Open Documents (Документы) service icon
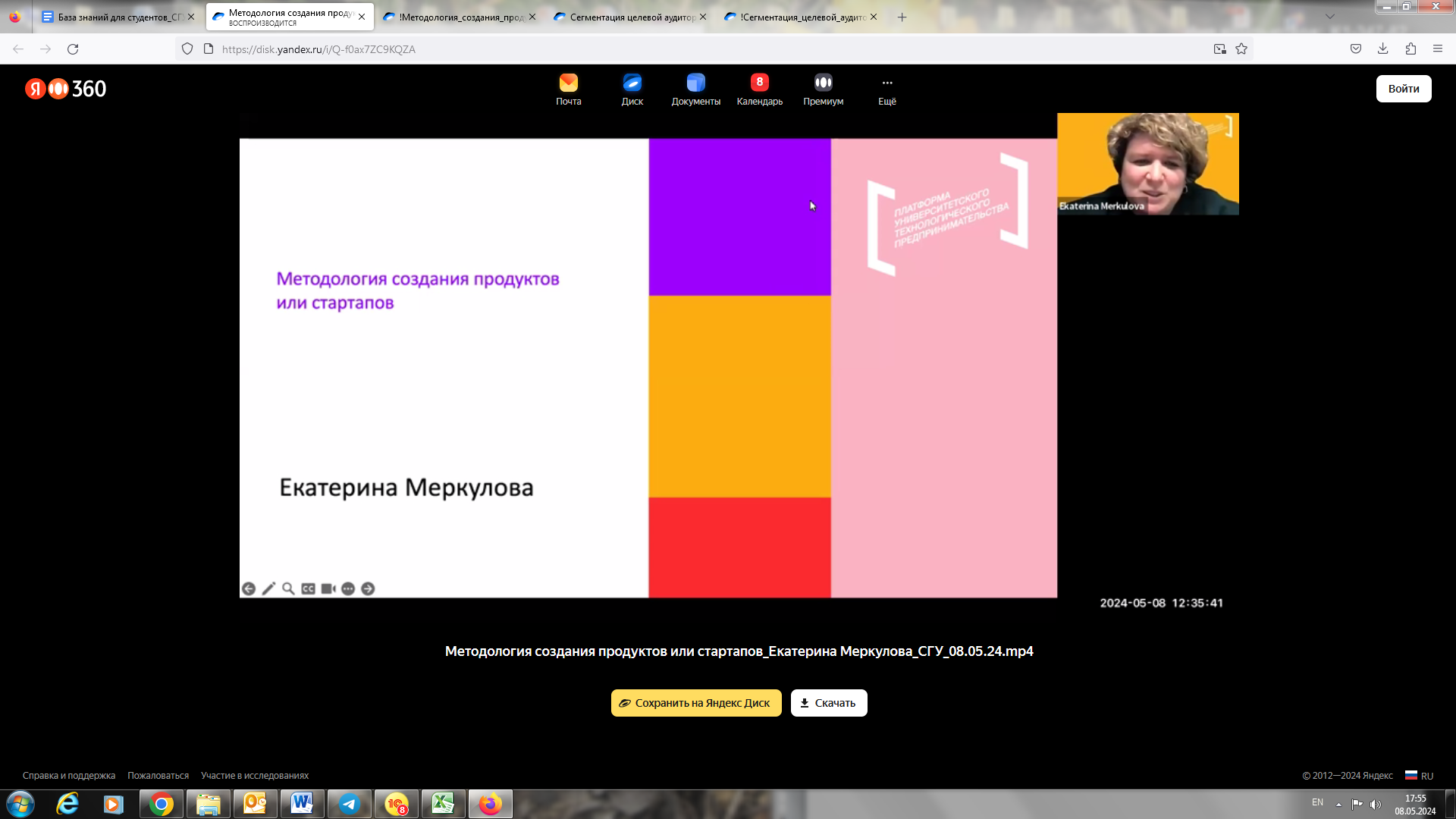The width and height of the screenshot is (1456, 819). (x=695, y=83)
